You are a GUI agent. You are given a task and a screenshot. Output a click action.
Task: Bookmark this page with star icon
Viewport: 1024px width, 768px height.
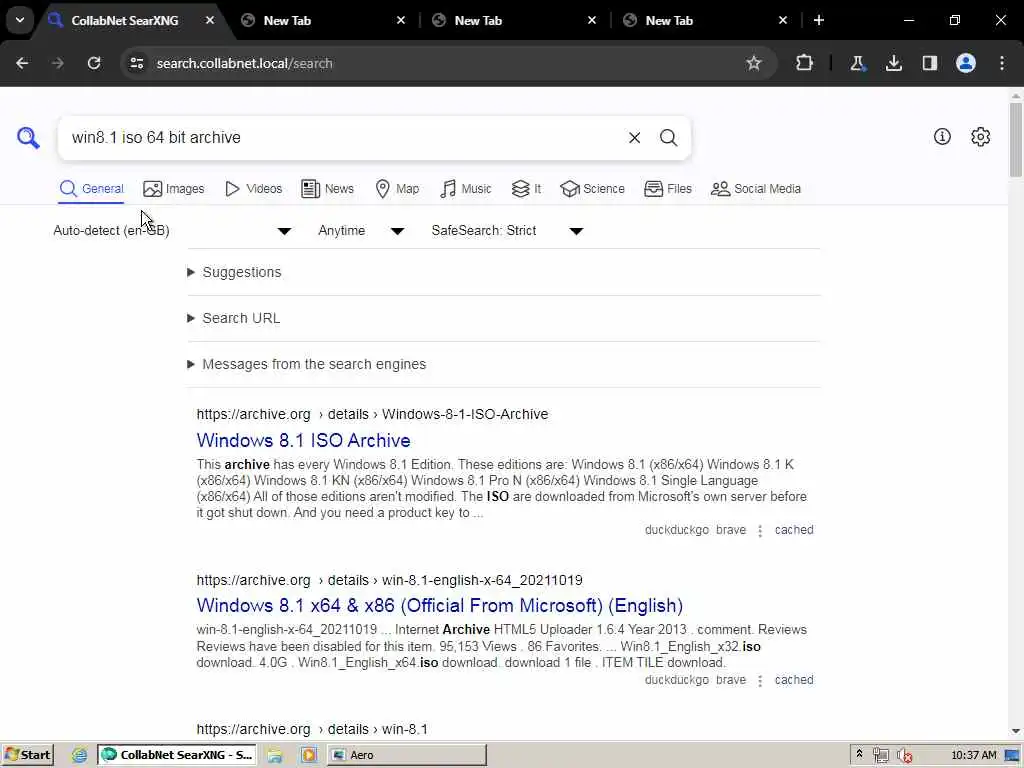pyautogui.click(x=754, y=63)
